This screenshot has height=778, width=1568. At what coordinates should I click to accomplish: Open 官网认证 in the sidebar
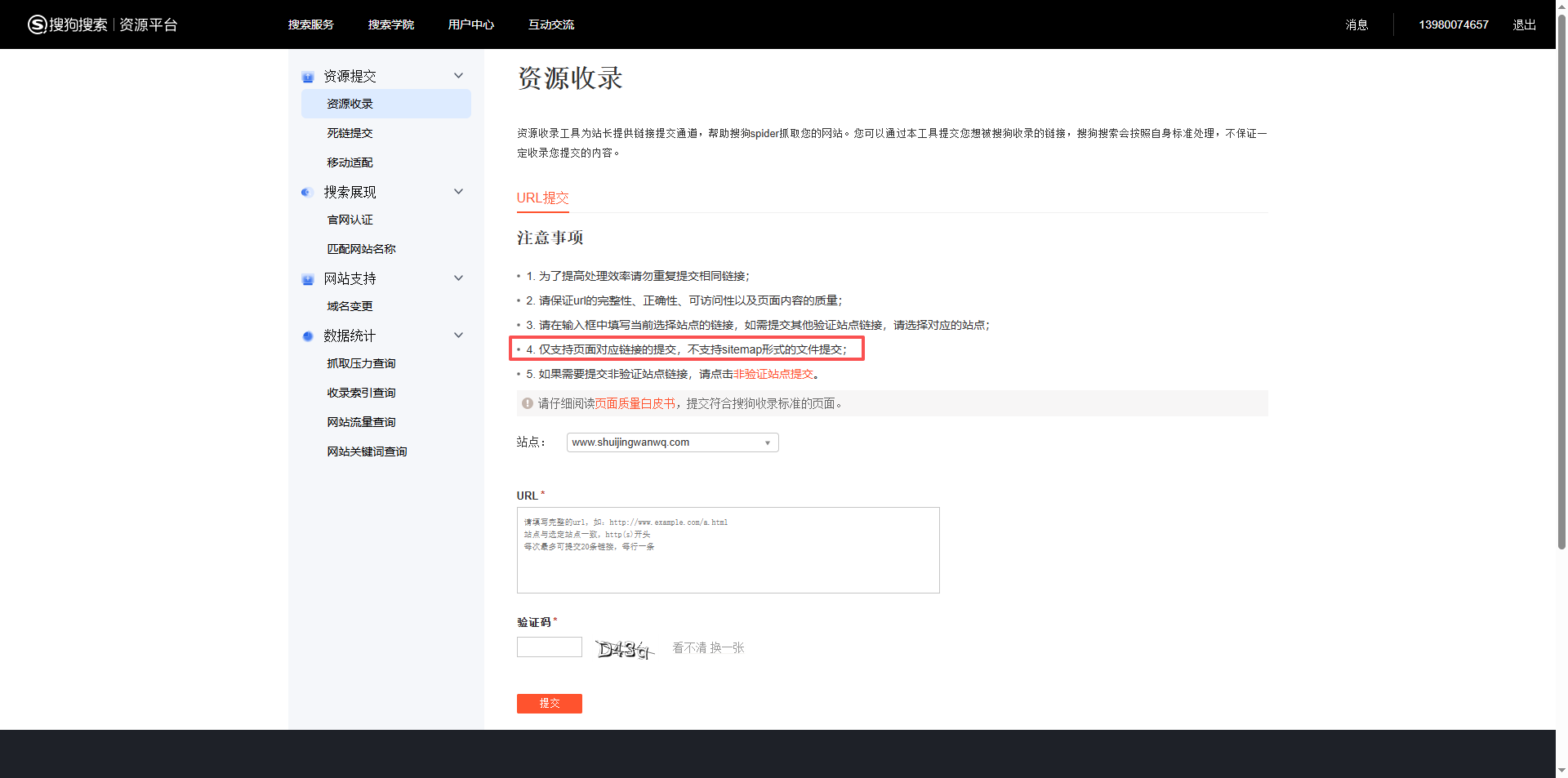350,220
